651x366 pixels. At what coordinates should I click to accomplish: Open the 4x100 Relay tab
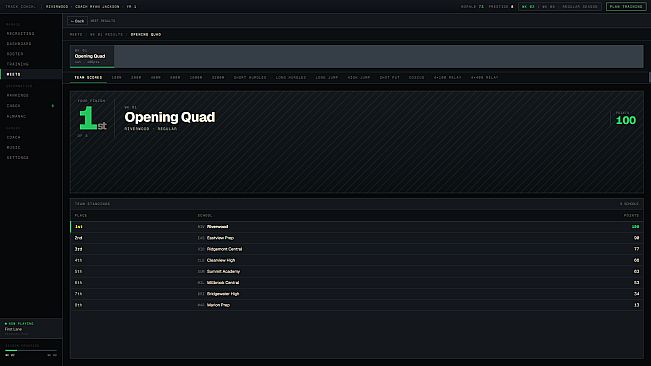[448, 78]
